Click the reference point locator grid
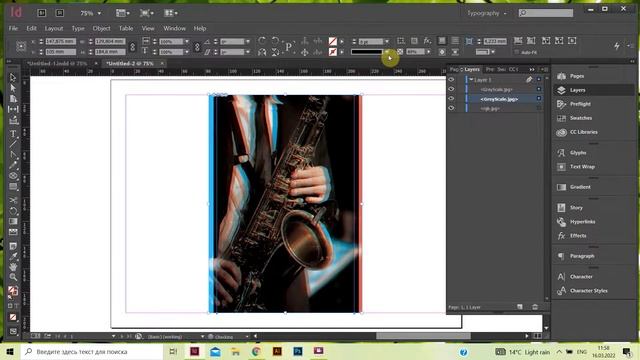The image size is (640, 360). coord(21,47)
